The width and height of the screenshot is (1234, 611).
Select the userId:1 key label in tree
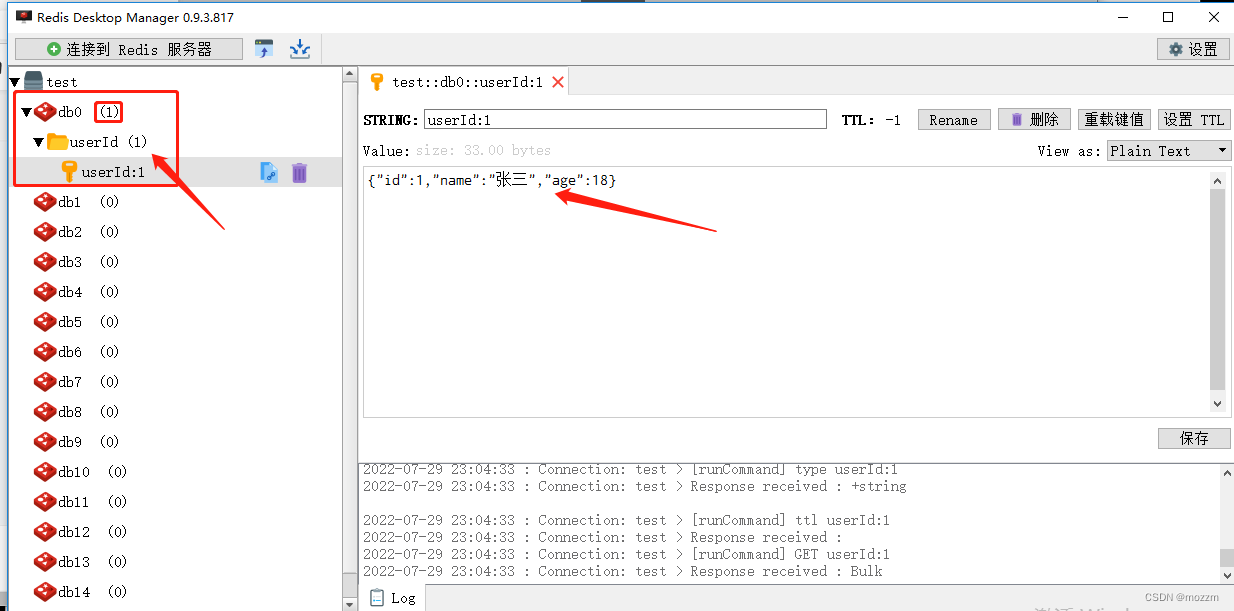coord(113,172)
